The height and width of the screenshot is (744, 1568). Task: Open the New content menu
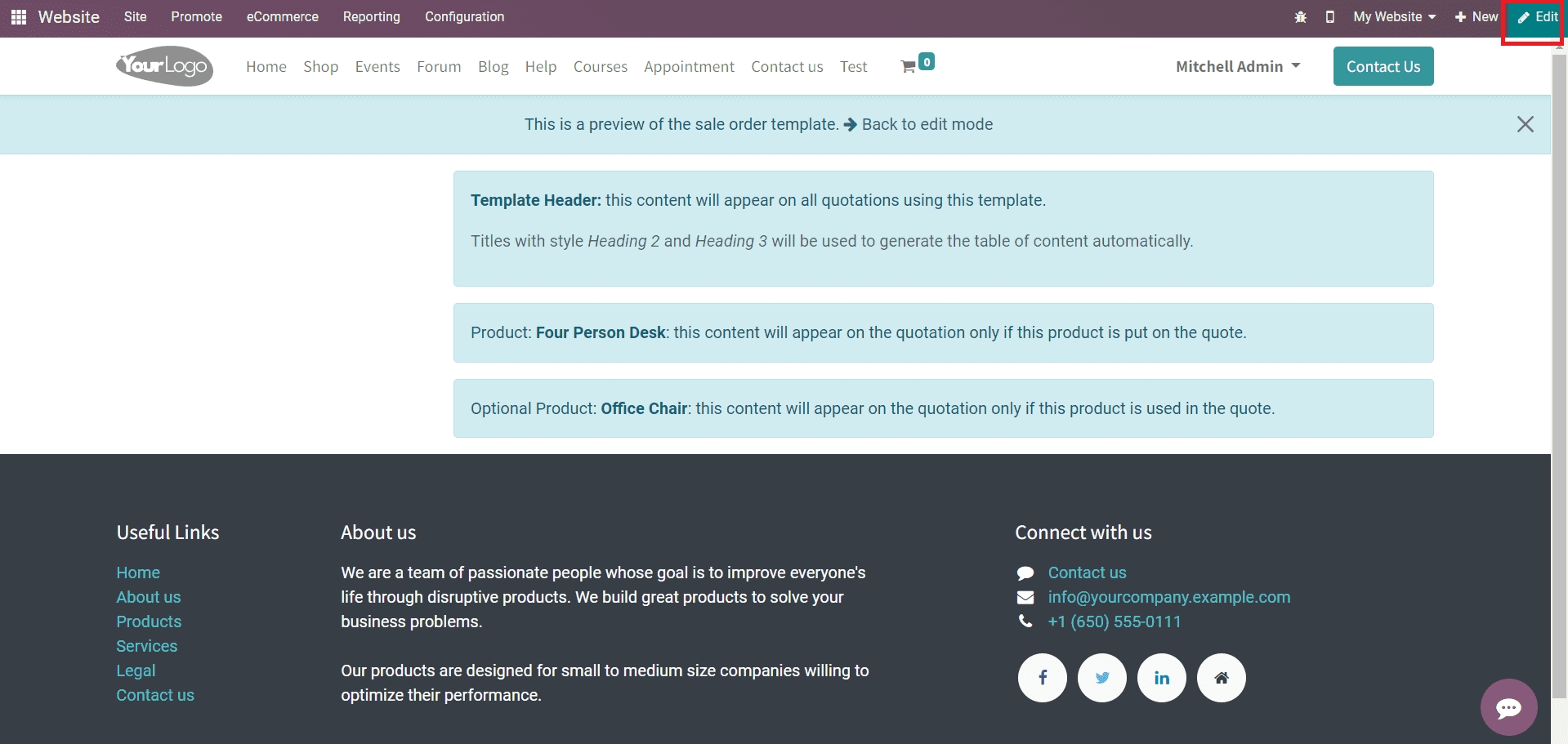[1476, 17]
